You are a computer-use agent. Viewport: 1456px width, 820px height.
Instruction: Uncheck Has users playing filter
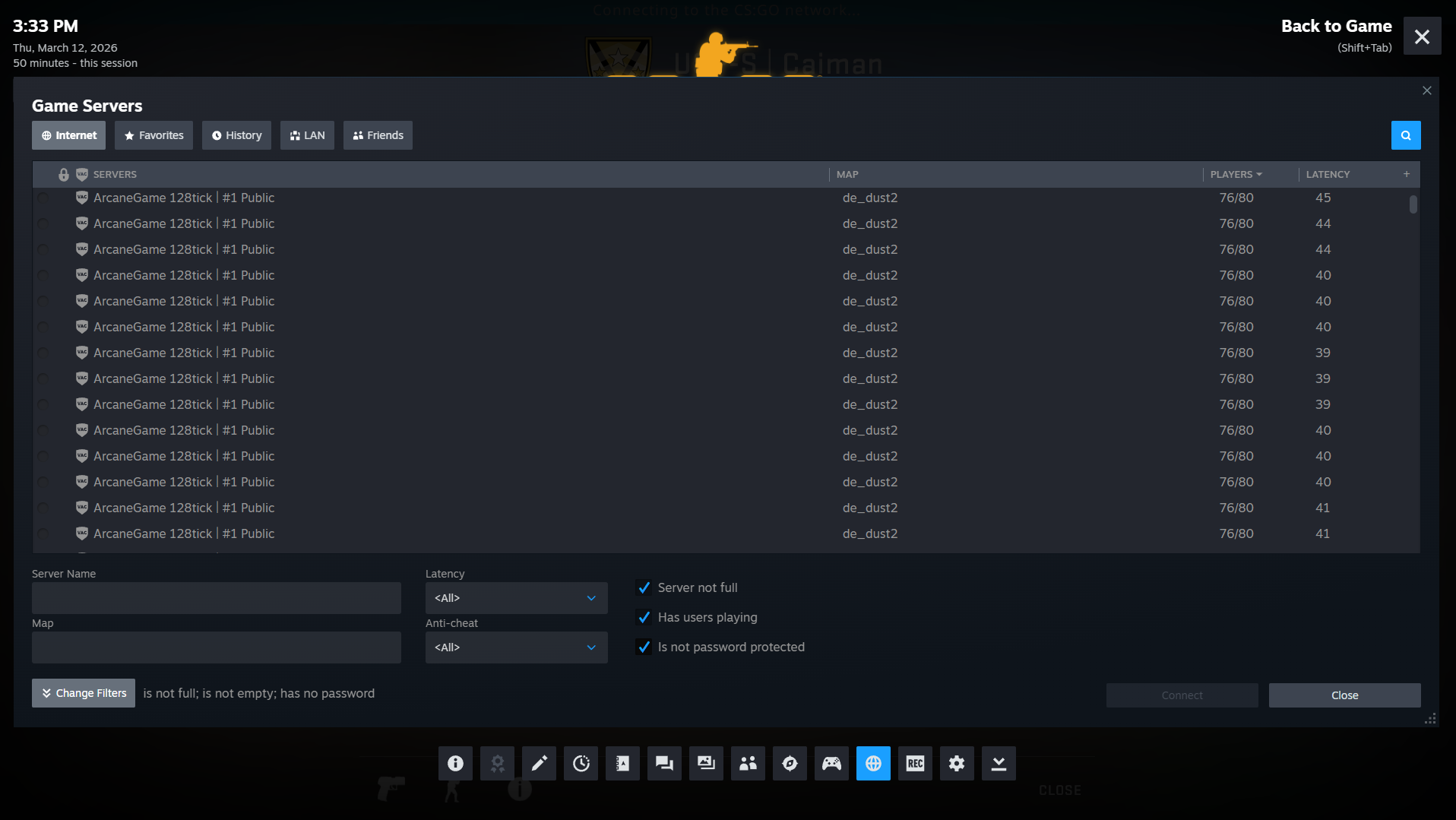pyautogui.click(x=644, y=617)
